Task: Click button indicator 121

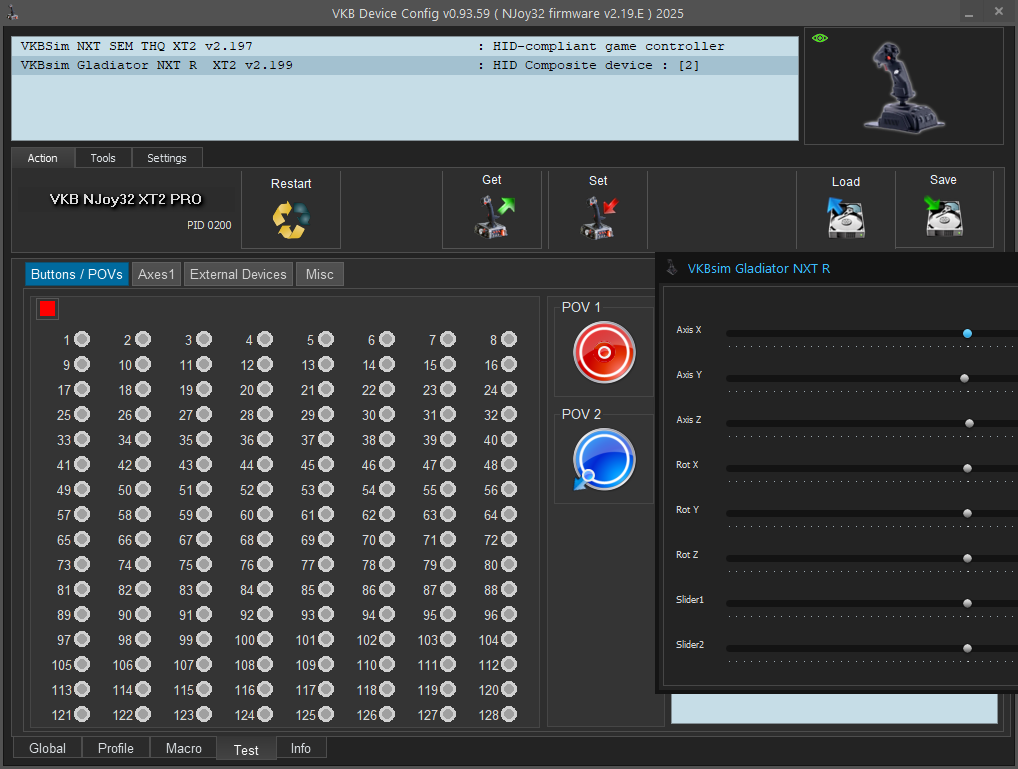Action: click(x=82, y=714)
